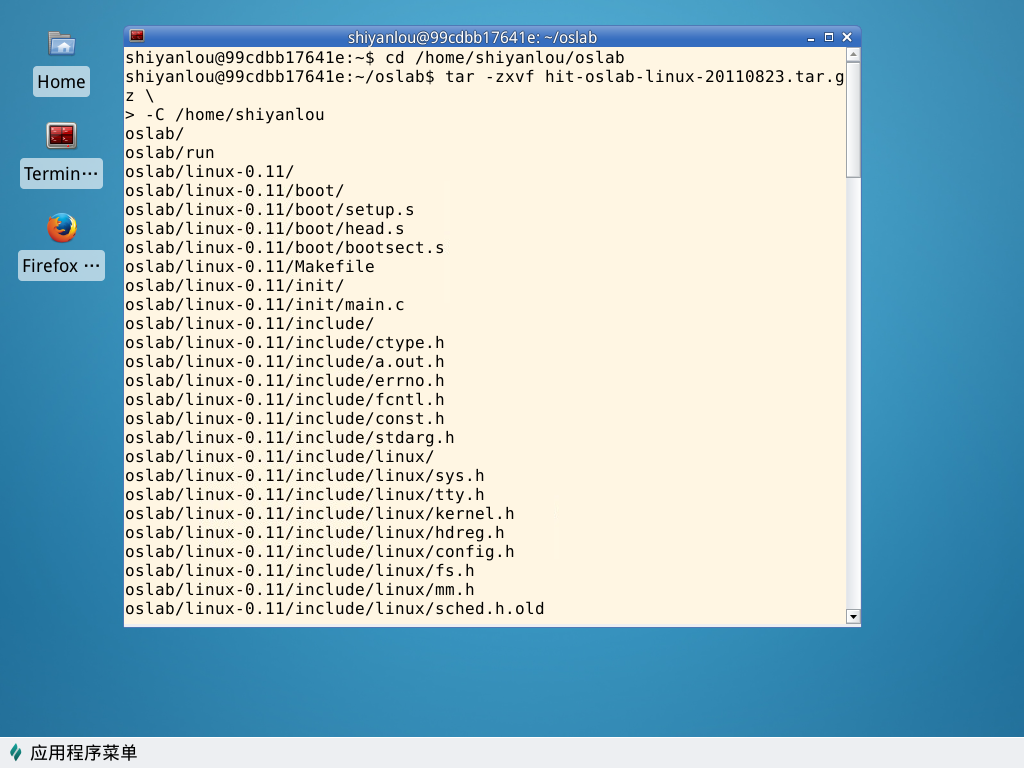Click the terminal title bar text
Viewport: 1024px width, 768px height.
pos(472,37)
